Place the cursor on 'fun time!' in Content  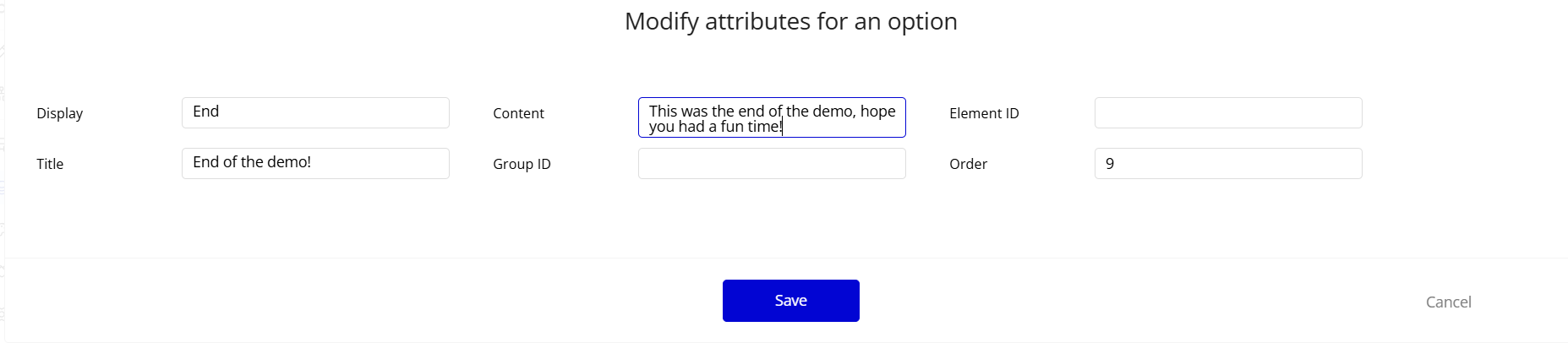click(x=751, y=127)
